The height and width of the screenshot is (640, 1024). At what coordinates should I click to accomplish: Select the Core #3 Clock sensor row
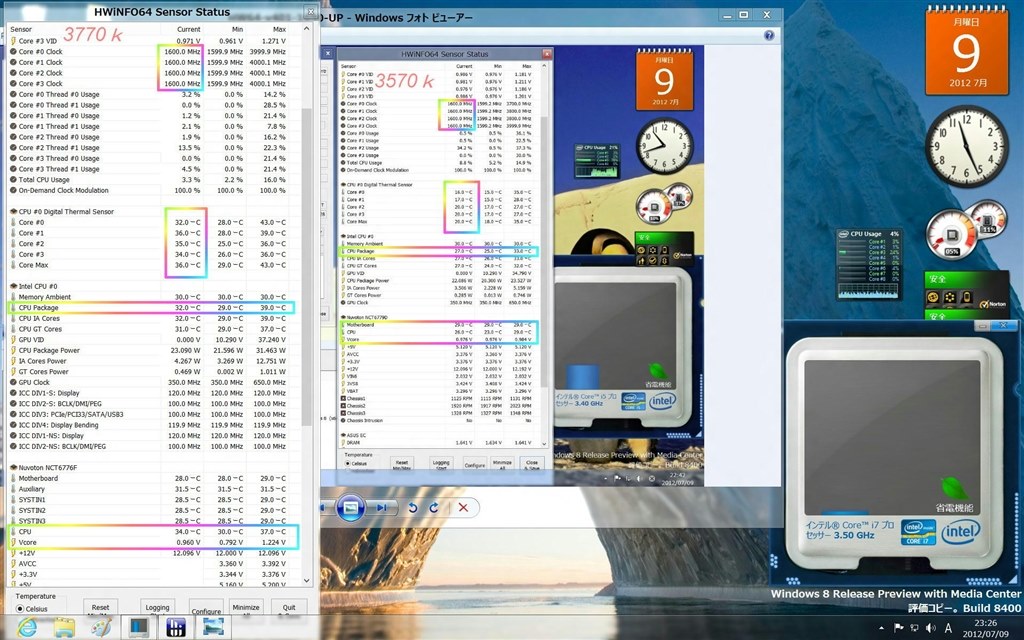coord(155,84)
